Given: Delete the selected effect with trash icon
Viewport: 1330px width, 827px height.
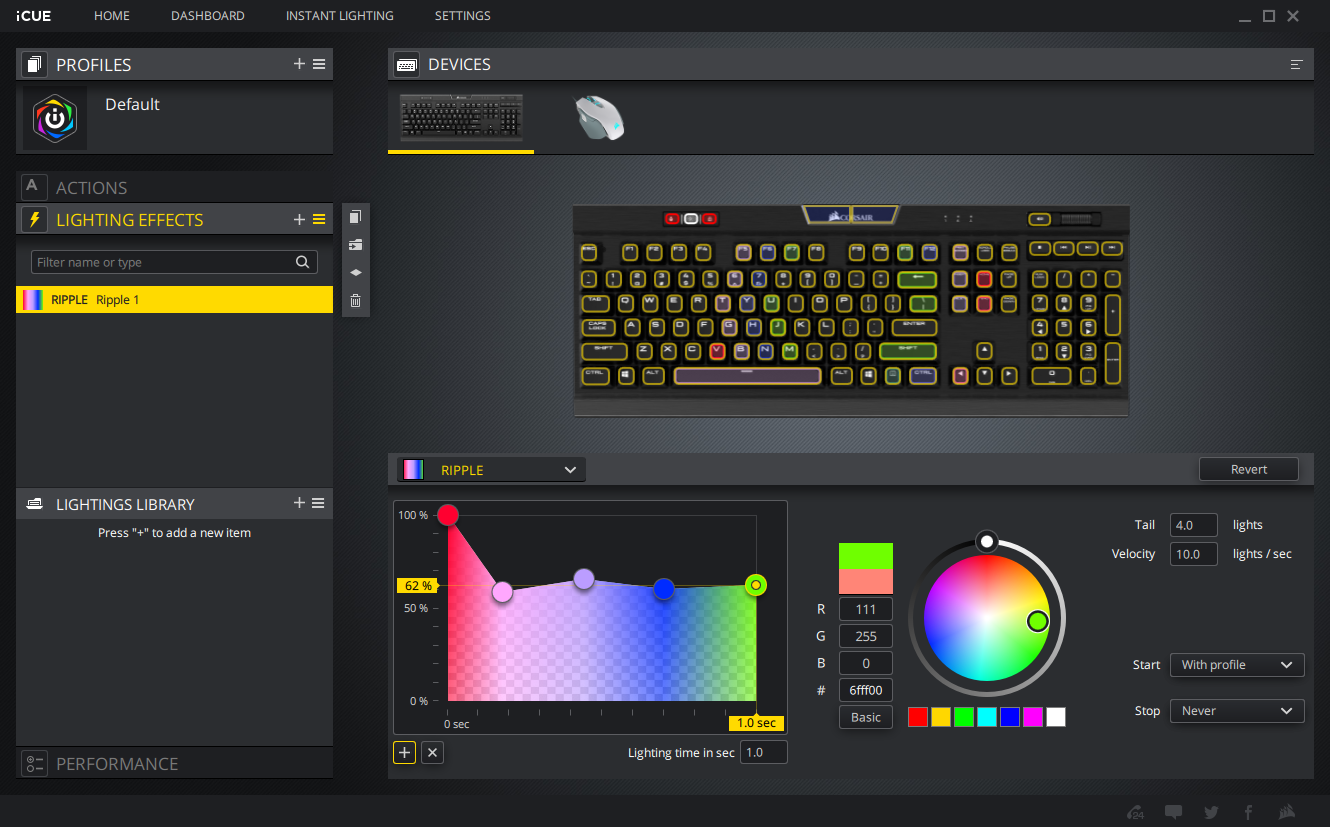Looking at the screenshot, I should pyautogui.click(x=355, y=300).
